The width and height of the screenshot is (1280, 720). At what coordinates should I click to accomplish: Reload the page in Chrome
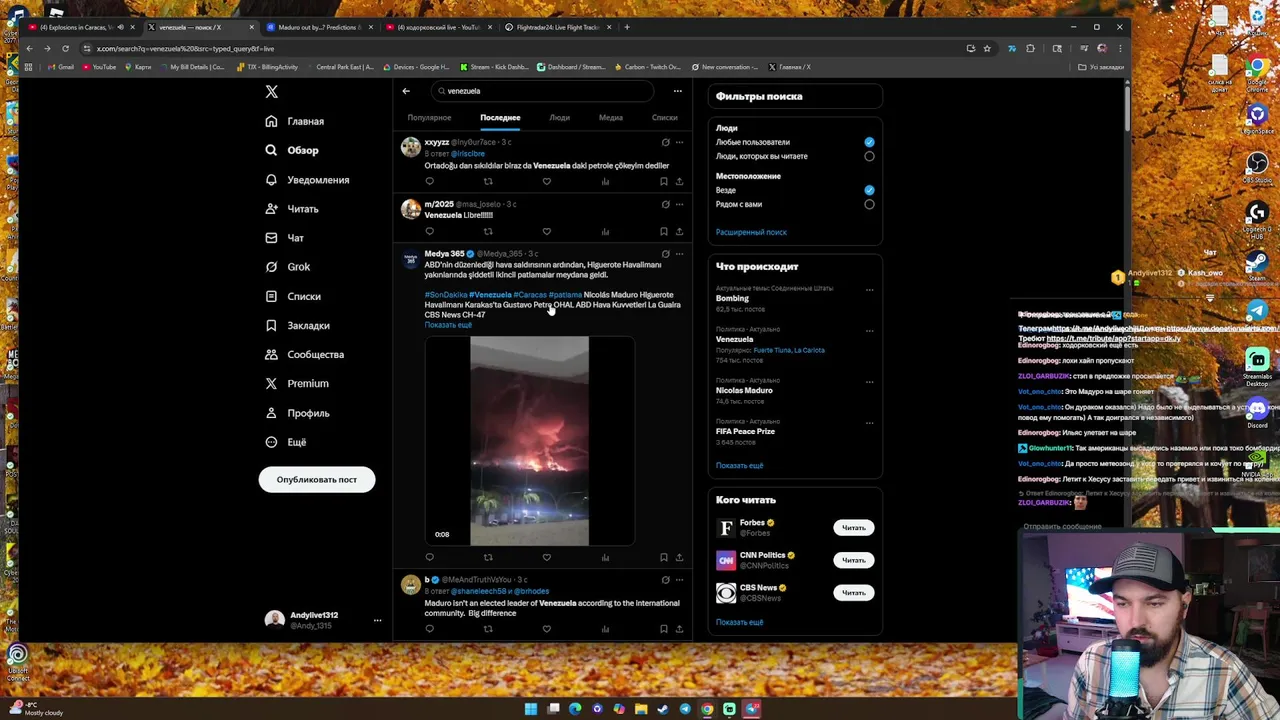tap(65, 48)
